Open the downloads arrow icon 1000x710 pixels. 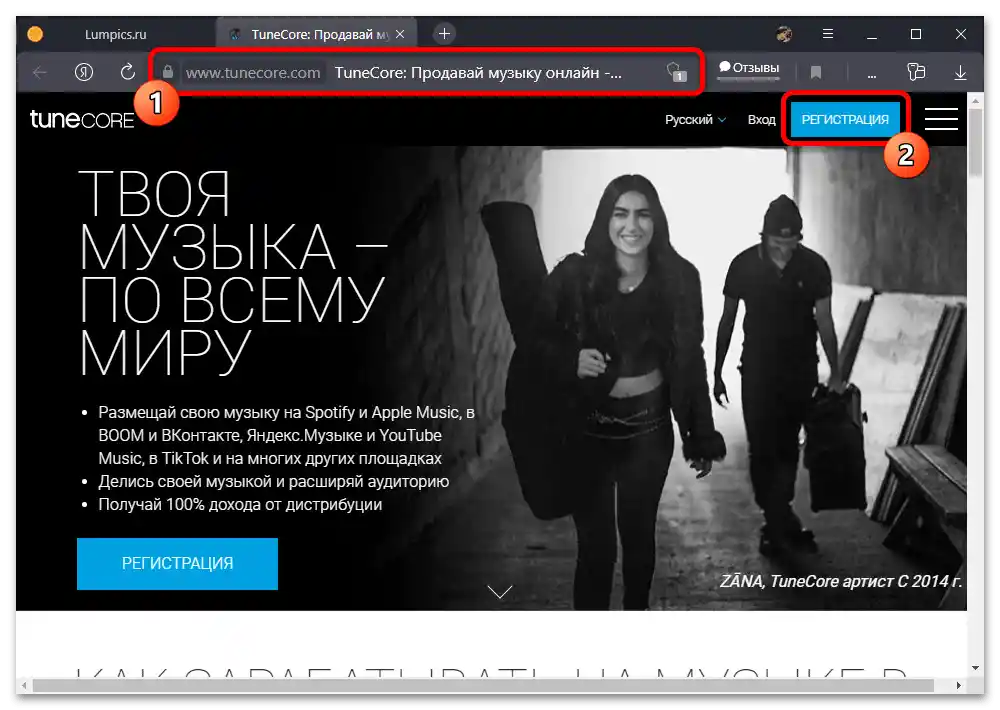(960, 73)
